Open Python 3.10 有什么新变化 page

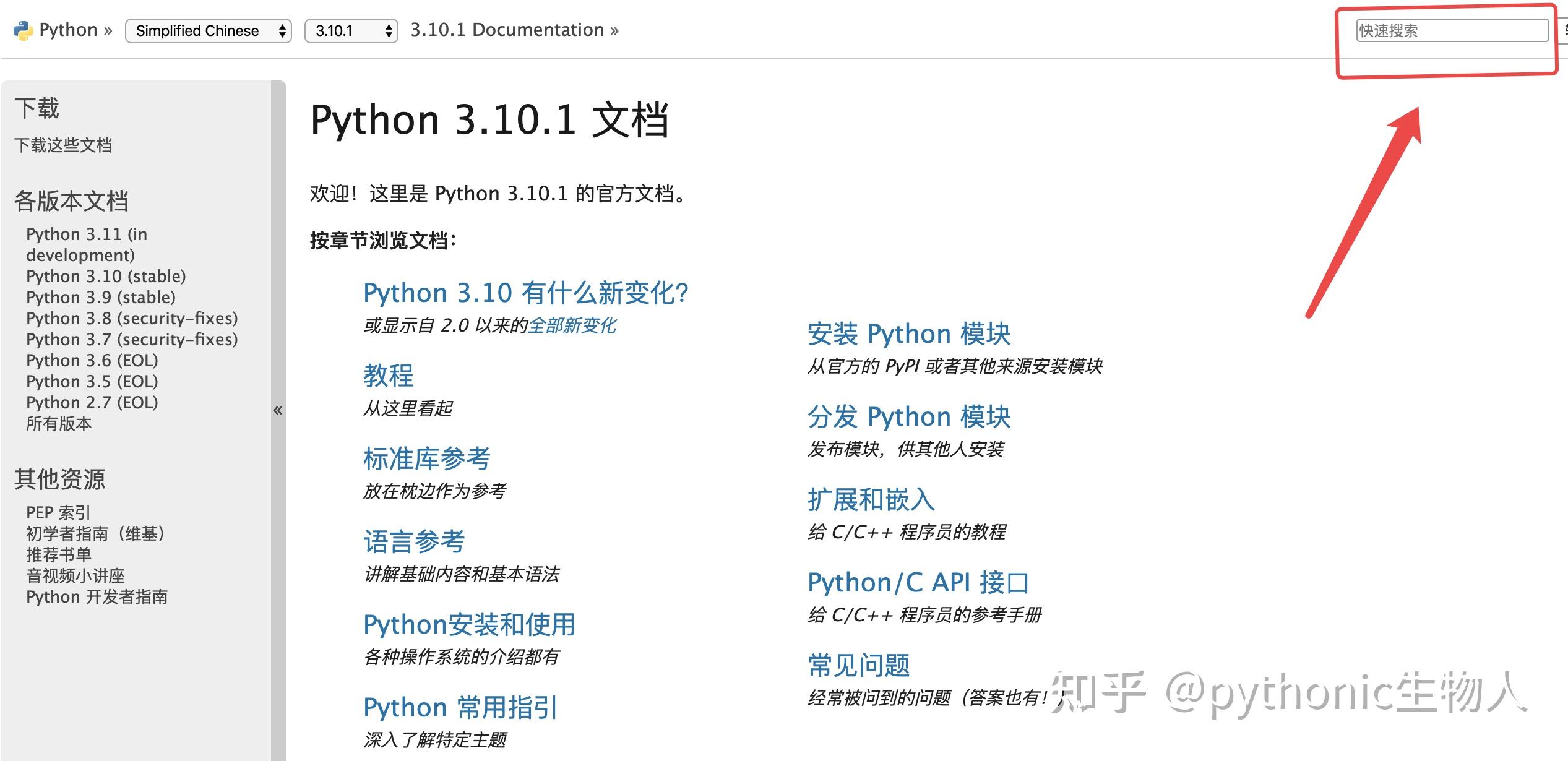pyautogui.click(x=525, y=292)
